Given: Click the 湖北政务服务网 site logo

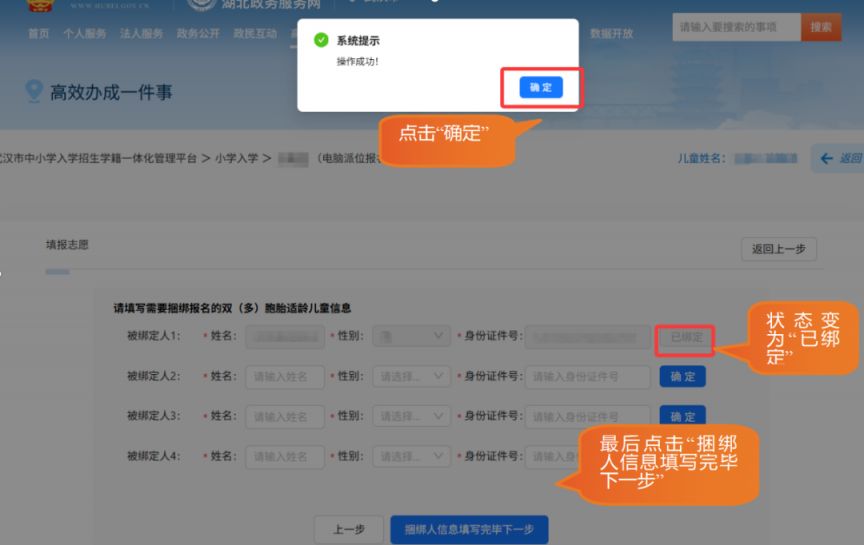Looking at the screenshot, I should point(254,4).
